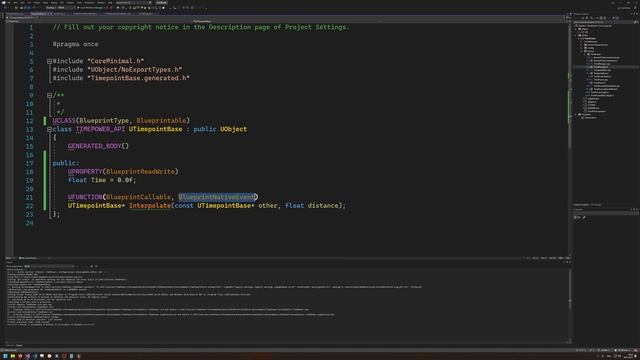Click 'Blueprintable' specifier on line 12
This screenshot has height=360, width=640.
(161, 121)
